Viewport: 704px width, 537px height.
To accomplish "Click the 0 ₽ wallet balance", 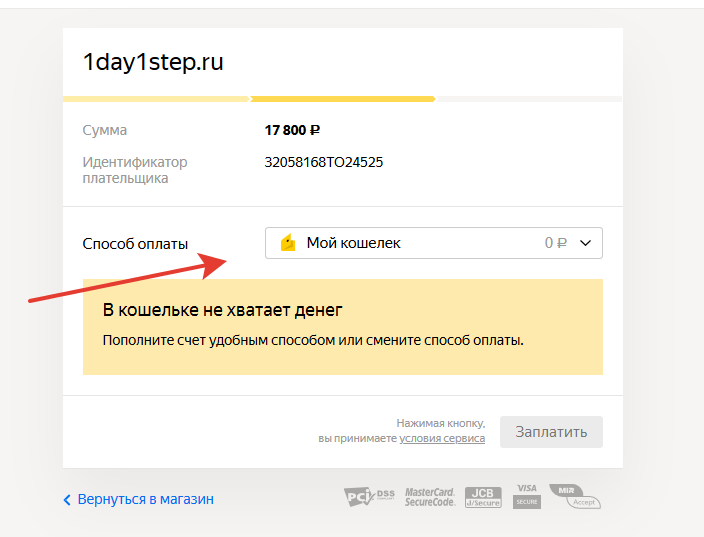I will click(x=555, y=243).
